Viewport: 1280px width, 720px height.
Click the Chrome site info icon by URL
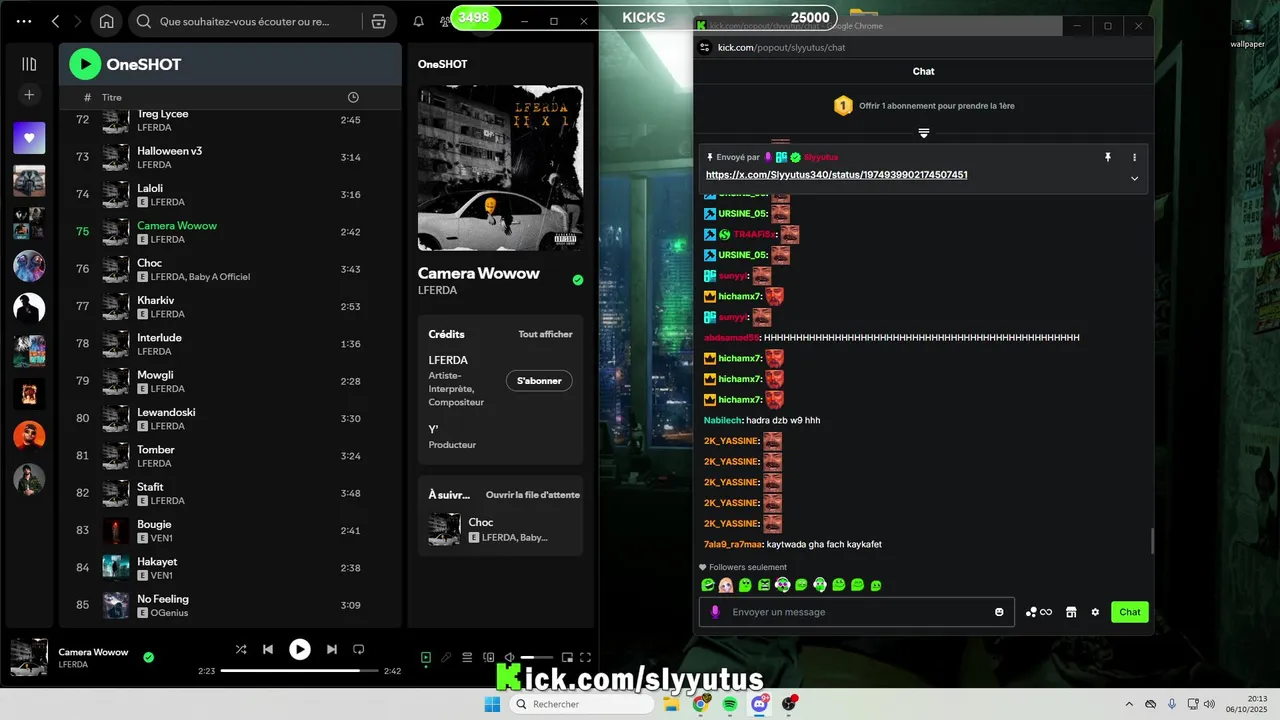point(705,47)
